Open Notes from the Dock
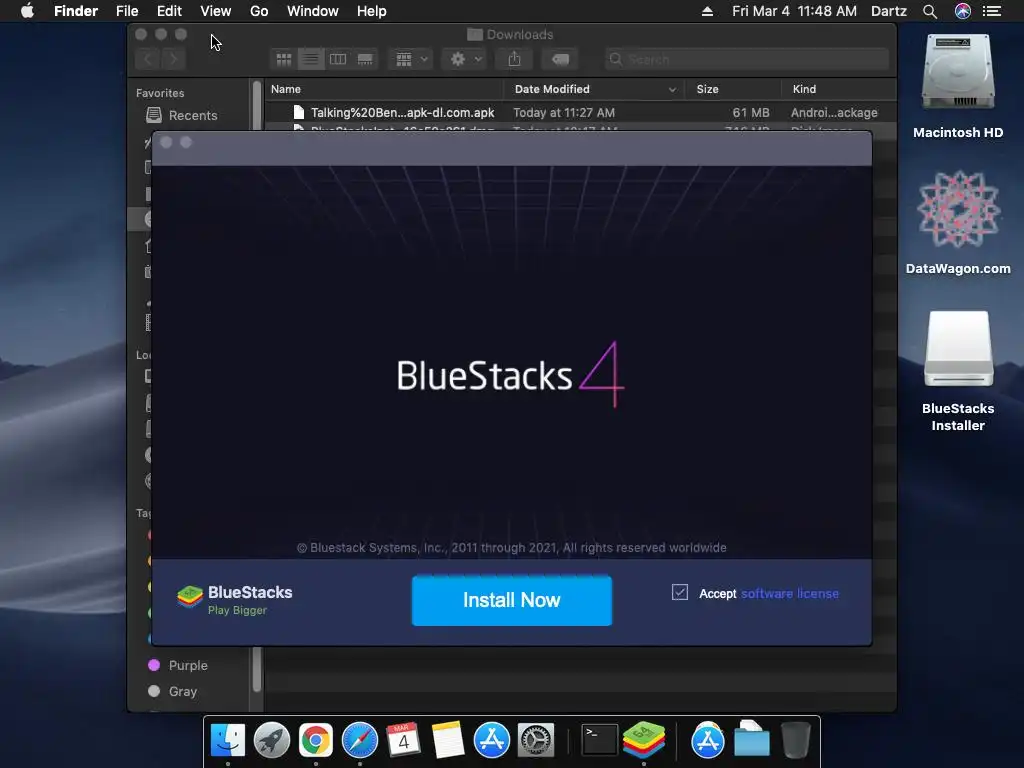Viewport: 1024px width, 768px height. coord(447,741)
